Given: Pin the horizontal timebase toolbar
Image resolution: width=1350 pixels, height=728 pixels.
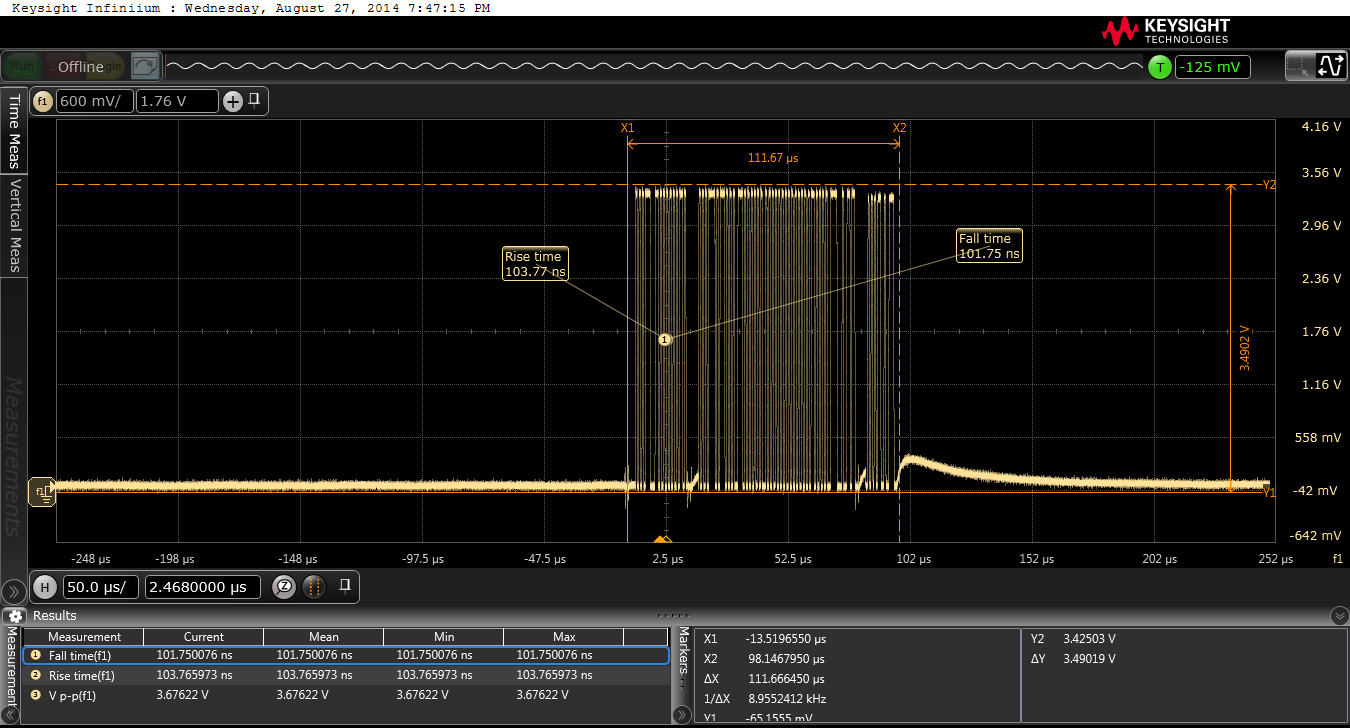Looking at the screenshot, I should coord(344,586).
